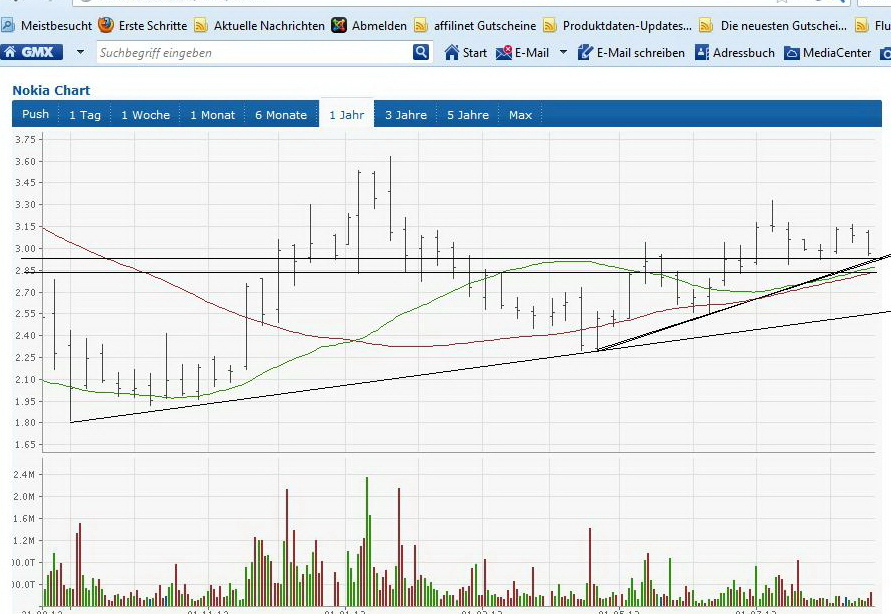Click the Meistbesucht bookmark icon
This screenshot has height=614, width=891.
(x=7, y=26)
